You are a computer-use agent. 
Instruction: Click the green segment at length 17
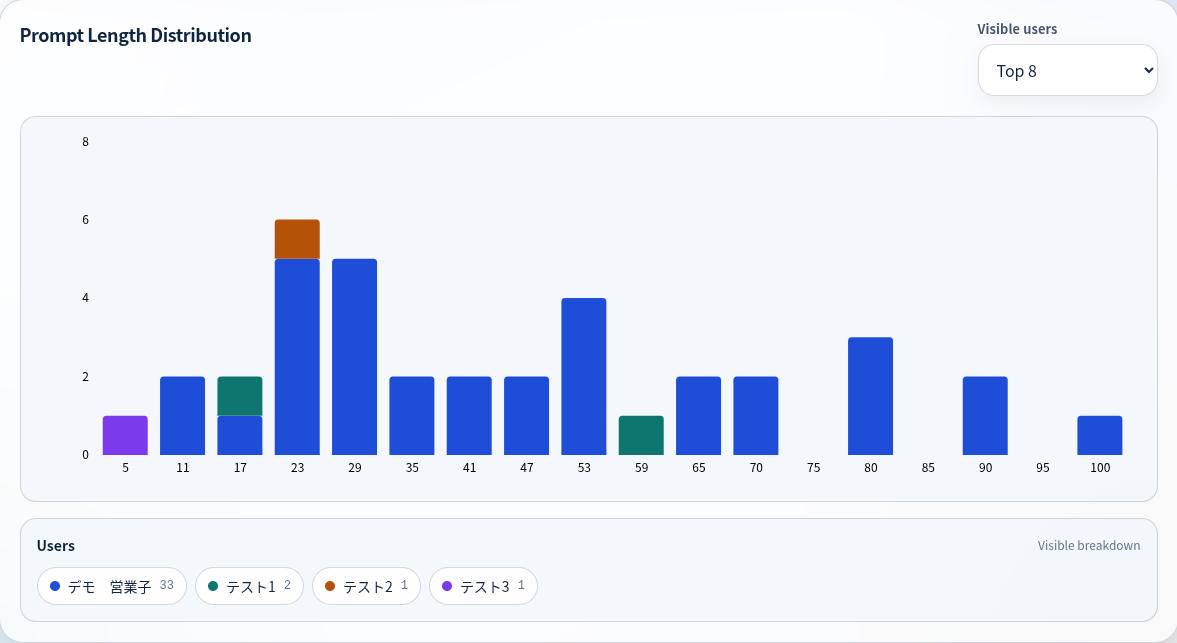(240, 396)
